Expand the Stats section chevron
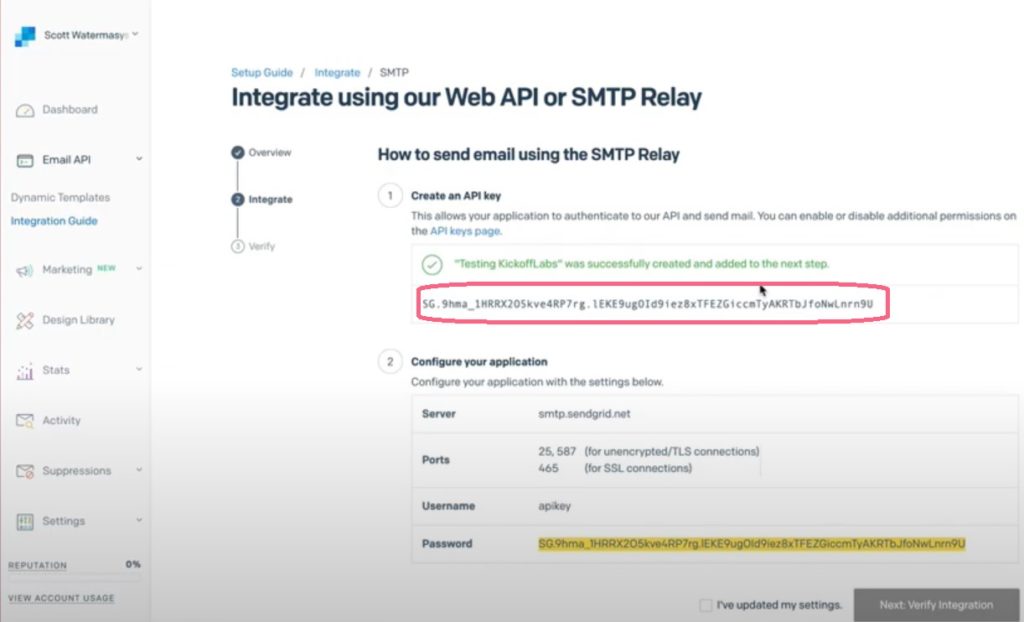Image resolution: width=1024 pixels, height=622 pixels. point(139,369)
